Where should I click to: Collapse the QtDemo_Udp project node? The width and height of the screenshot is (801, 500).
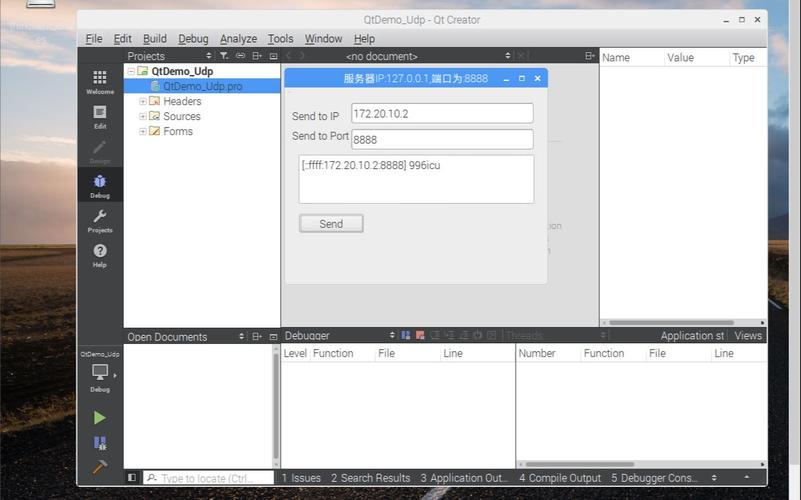pos(131,71)
